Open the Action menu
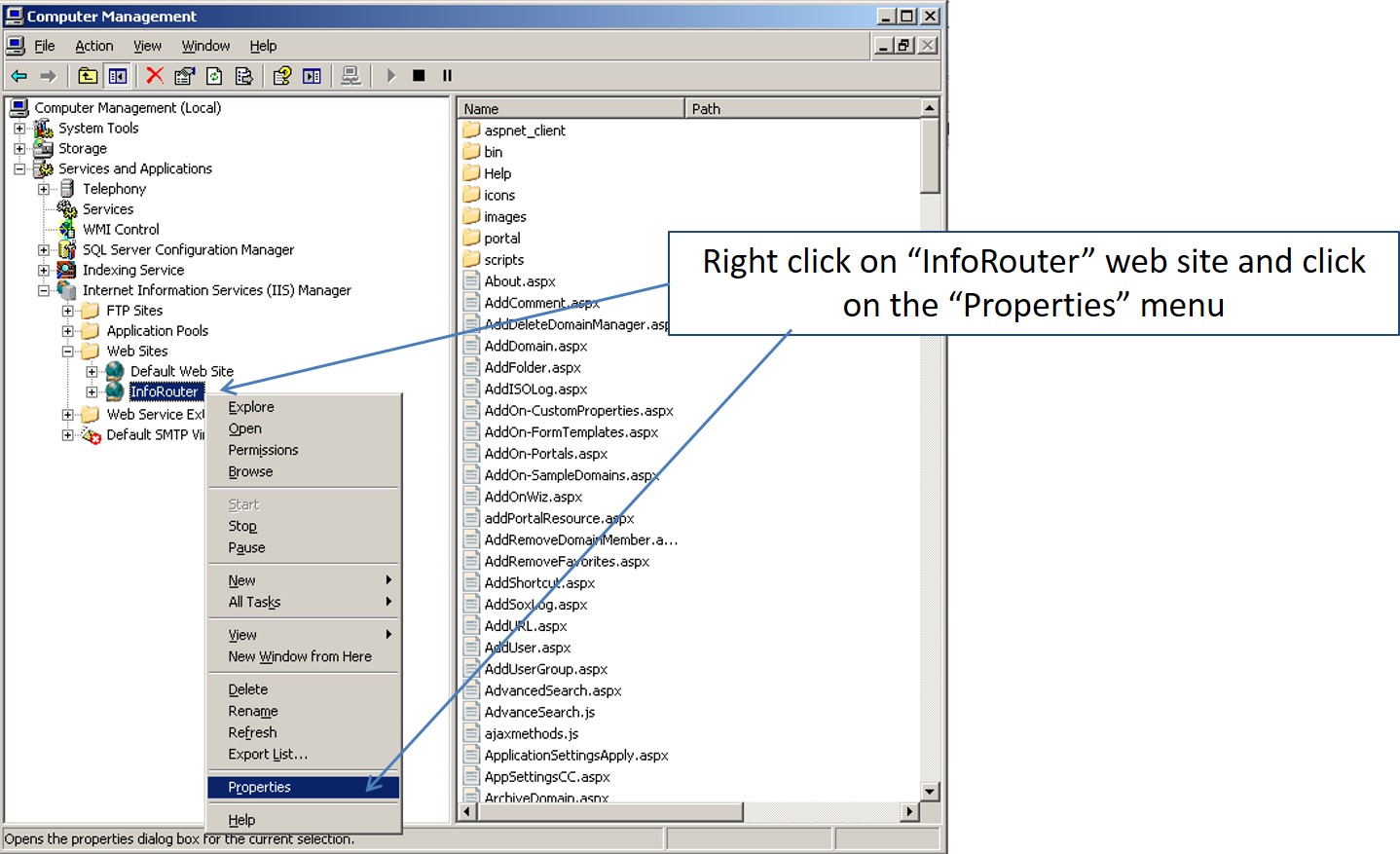The height and width of the screenshot is (854, 1400). click(x=94, y=46)
